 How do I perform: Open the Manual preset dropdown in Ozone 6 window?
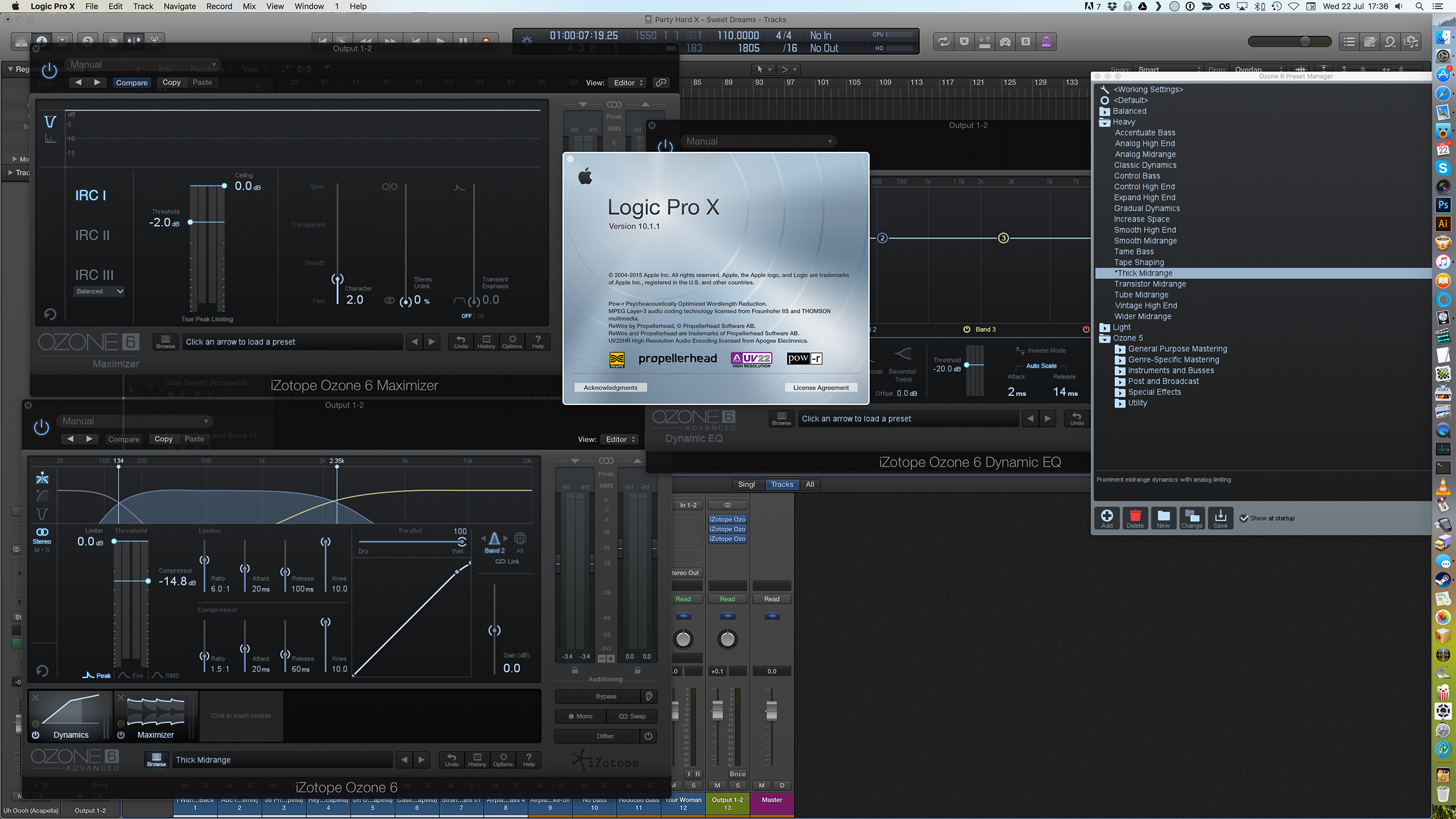coord(134,421)
